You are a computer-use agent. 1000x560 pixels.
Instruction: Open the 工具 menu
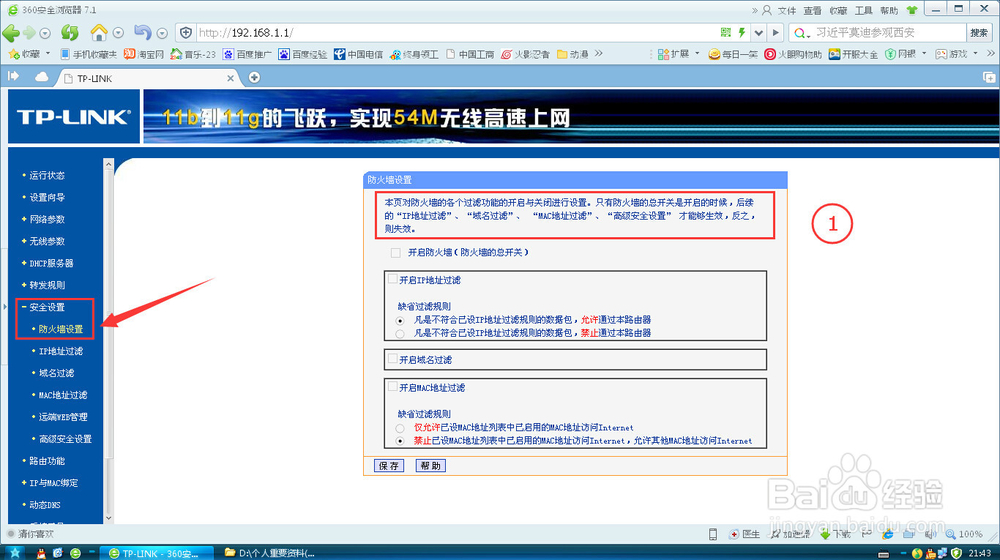click(x=863, y=10)
